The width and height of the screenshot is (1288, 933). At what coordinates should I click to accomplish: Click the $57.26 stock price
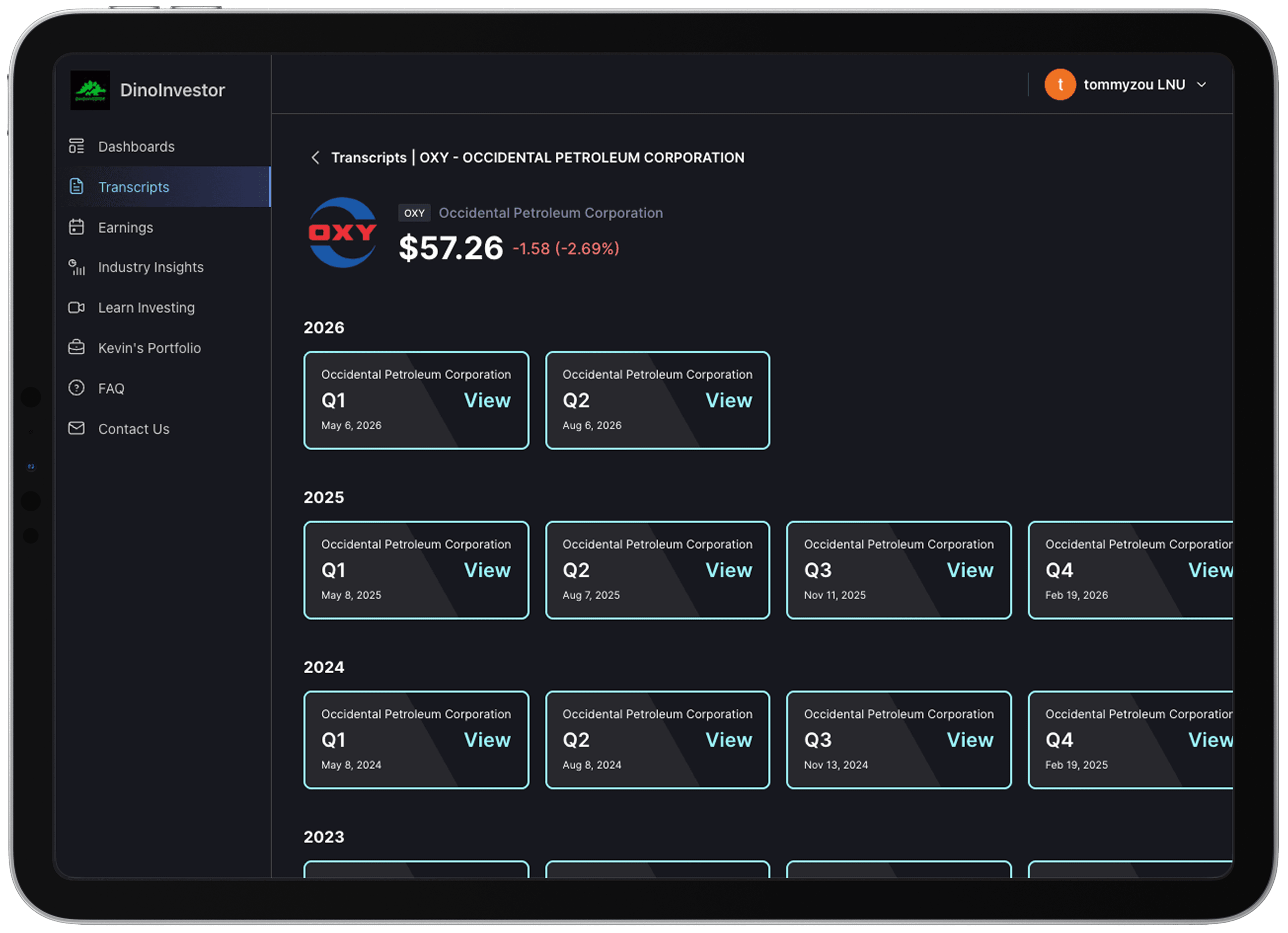(451, 248)
